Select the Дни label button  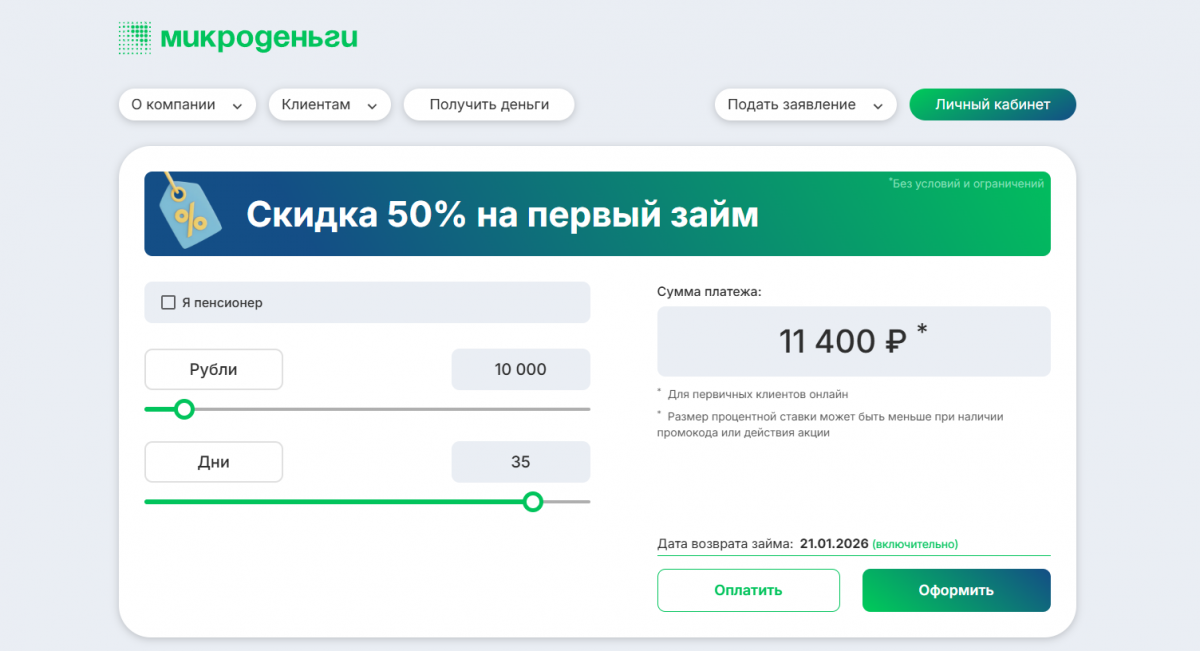213,462
